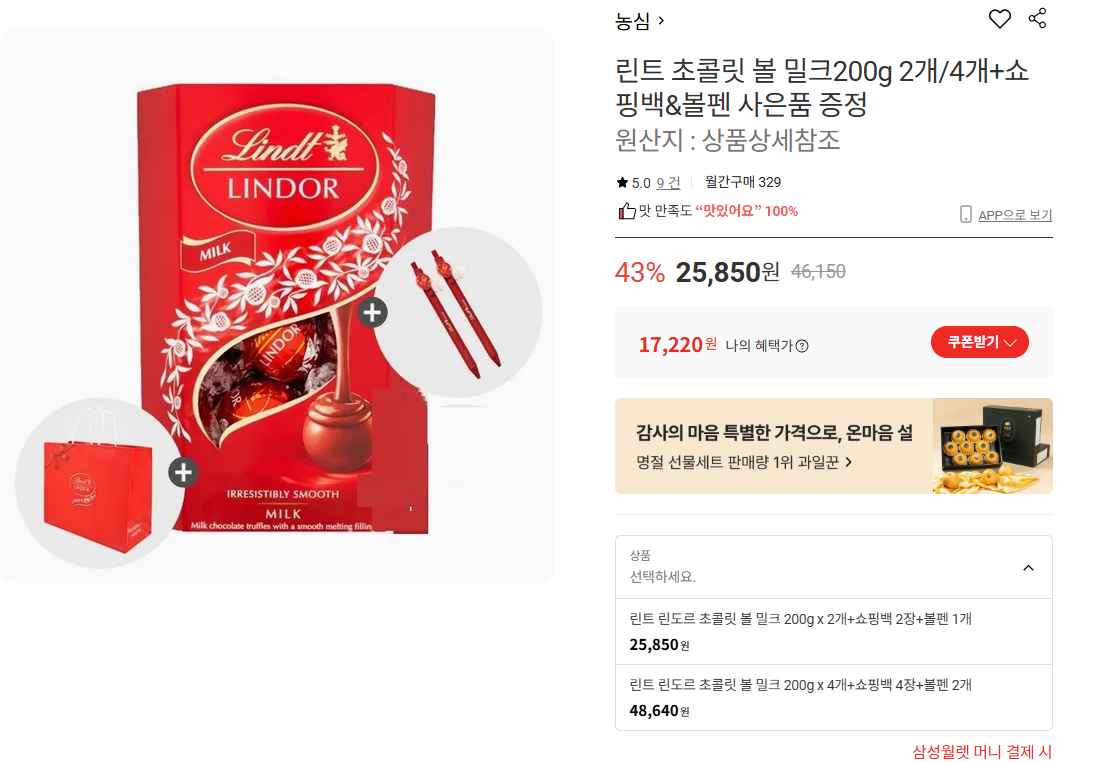1098x762 pixels.
Task: Click the phone icon beside APP으로 보기
Action: coord(965,214)
